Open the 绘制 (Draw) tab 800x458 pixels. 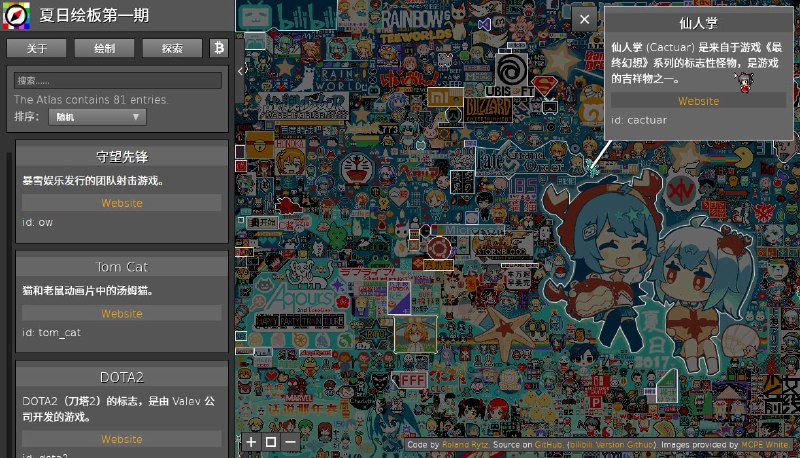[103, 48]
